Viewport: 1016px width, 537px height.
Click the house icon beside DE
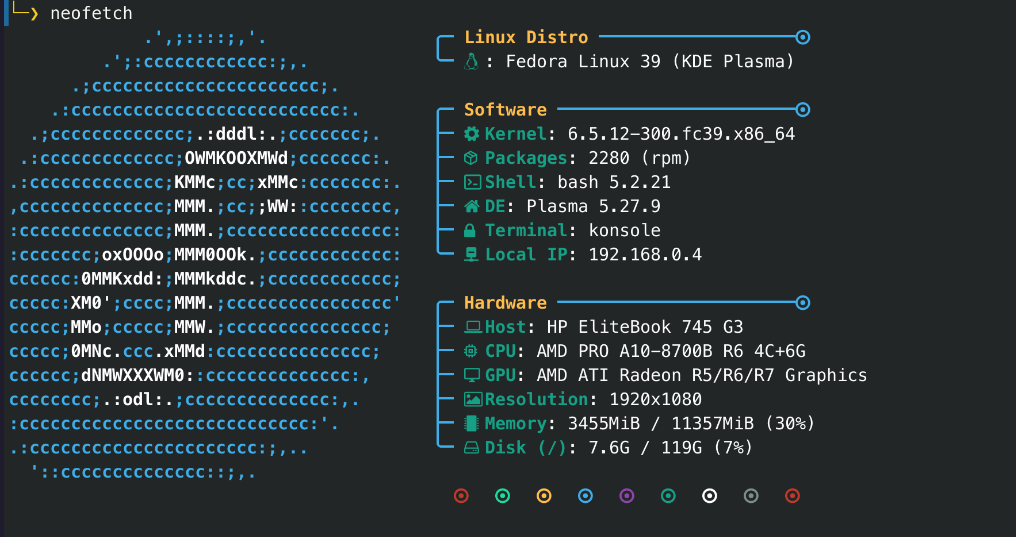pyautogui.click(x=472, y=206)
